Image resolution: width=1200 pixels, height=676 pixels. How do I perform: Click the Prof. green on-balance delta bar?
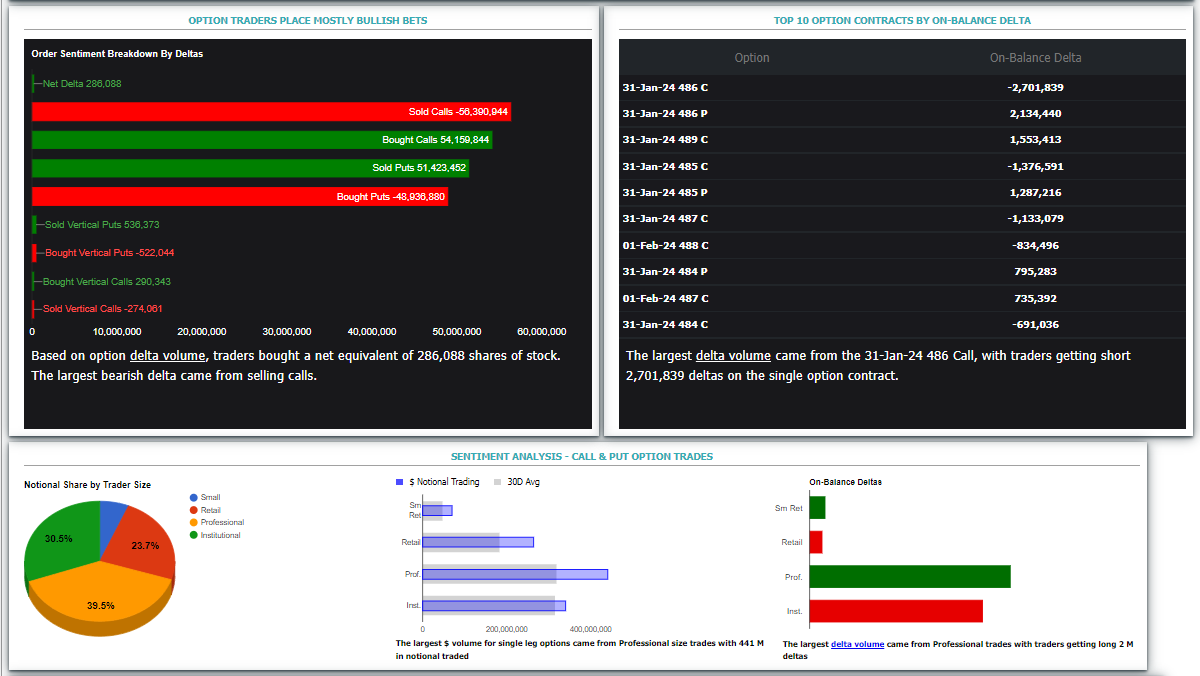[910, 577]
